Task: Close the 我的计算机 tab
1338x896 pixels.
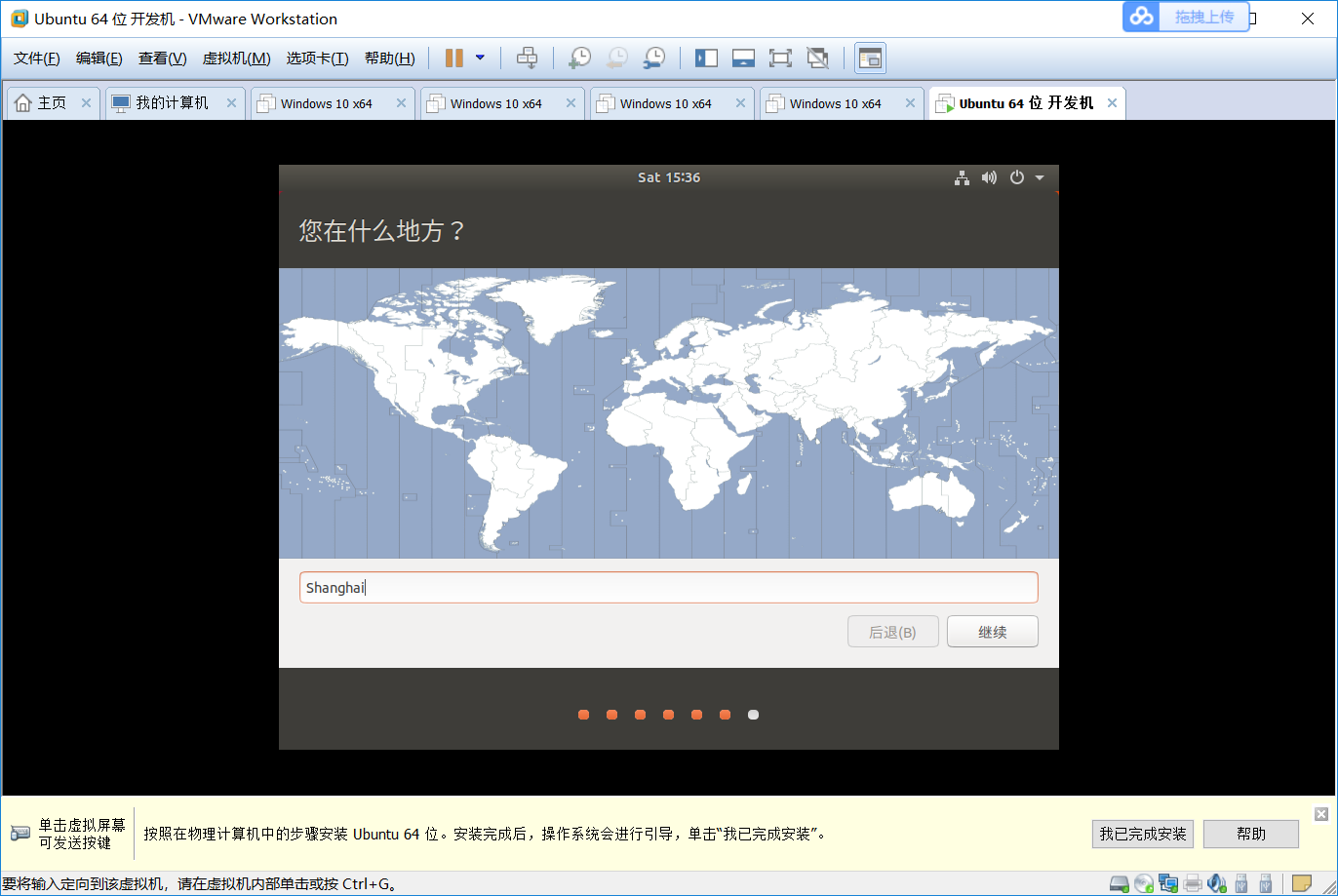Action: click(231, 103)
